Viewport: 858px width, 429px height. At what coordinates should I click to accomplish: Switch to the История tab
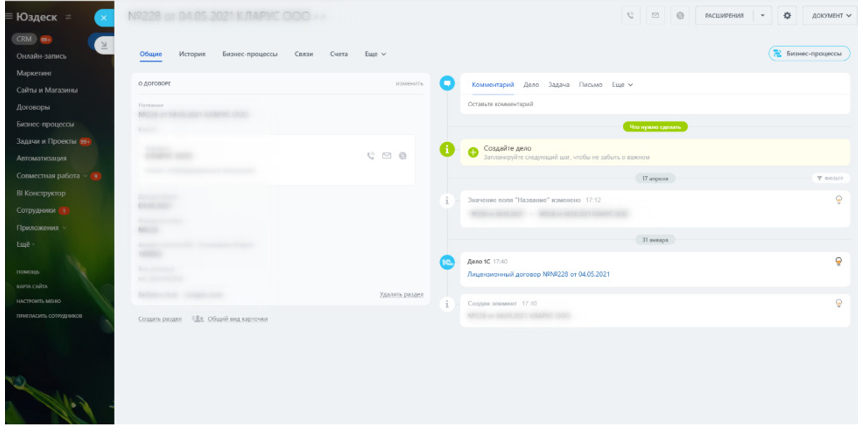[x=192, y=54]
